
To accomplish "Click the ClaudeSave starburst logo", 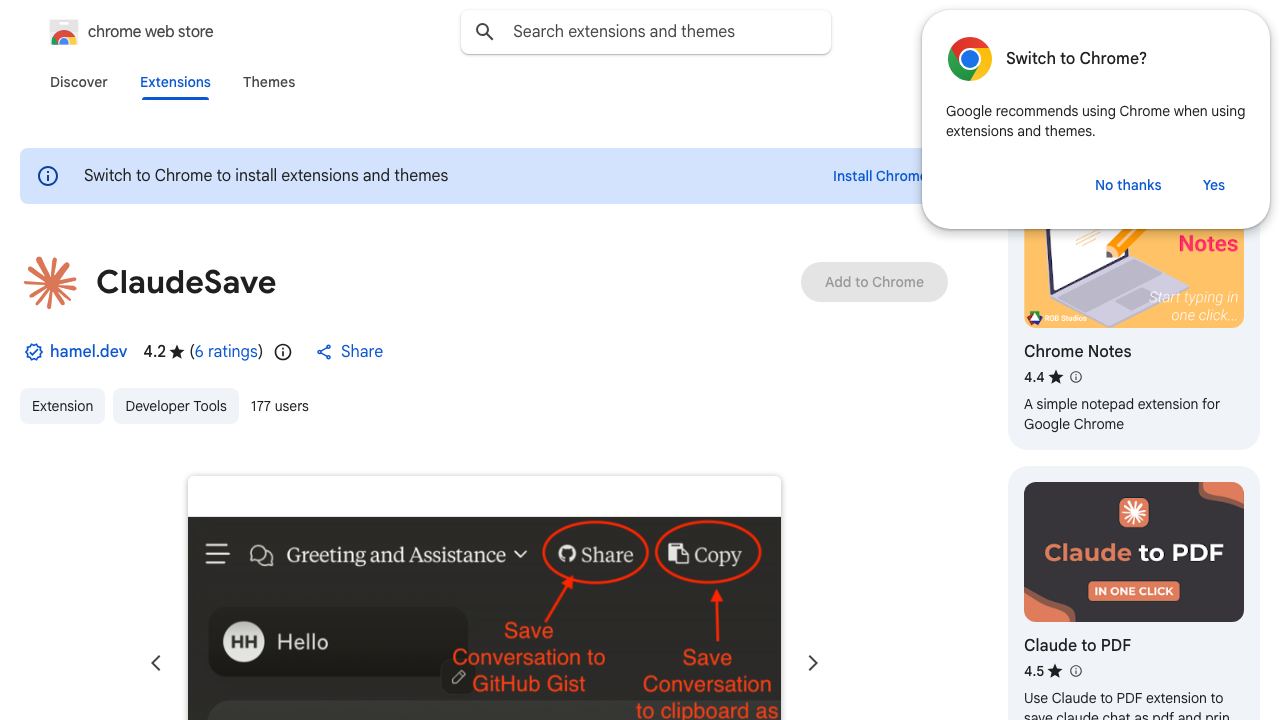I will click(50, 282).
